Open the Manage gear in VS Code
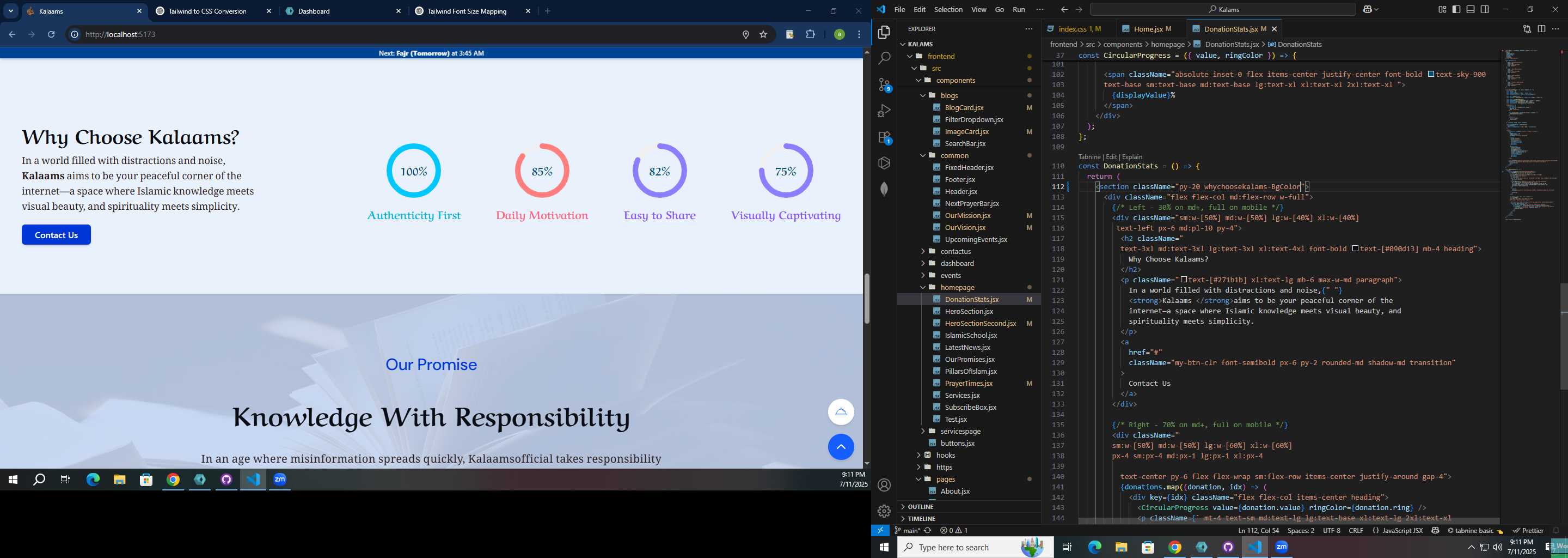Image resolution: width=1568 pixels, height=558 pixels. click(884, 511)
